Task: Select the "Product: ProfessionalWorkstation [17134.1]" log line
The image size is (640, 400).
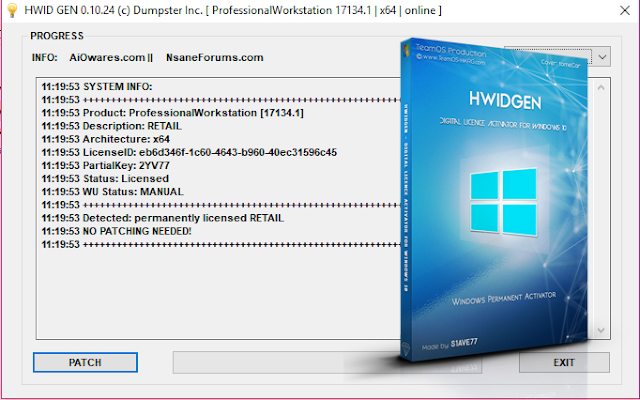Action: (173, 113)
